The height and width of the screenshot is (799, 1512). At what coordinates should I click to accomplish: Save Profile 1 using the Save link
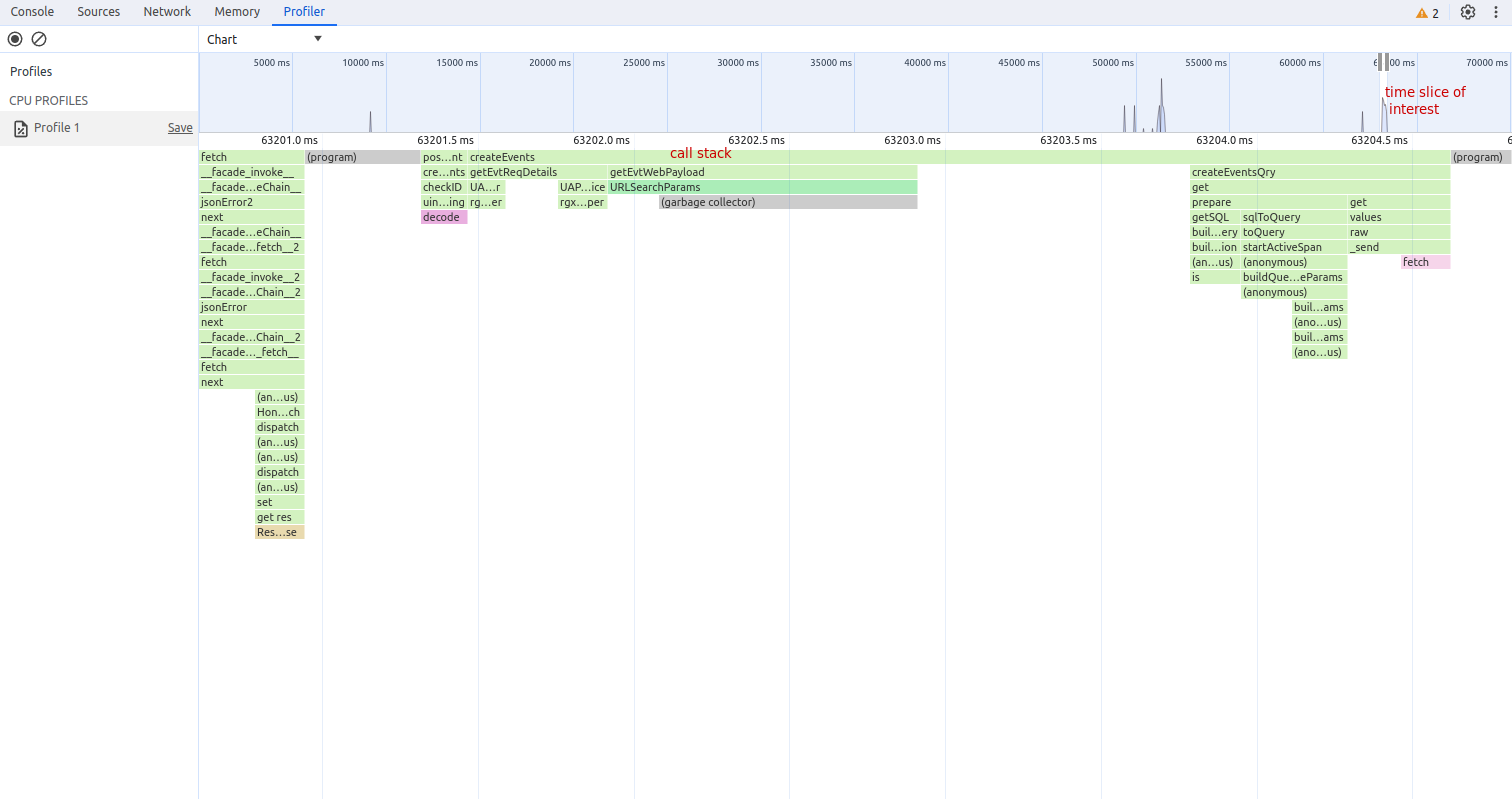tap(179, 127)
